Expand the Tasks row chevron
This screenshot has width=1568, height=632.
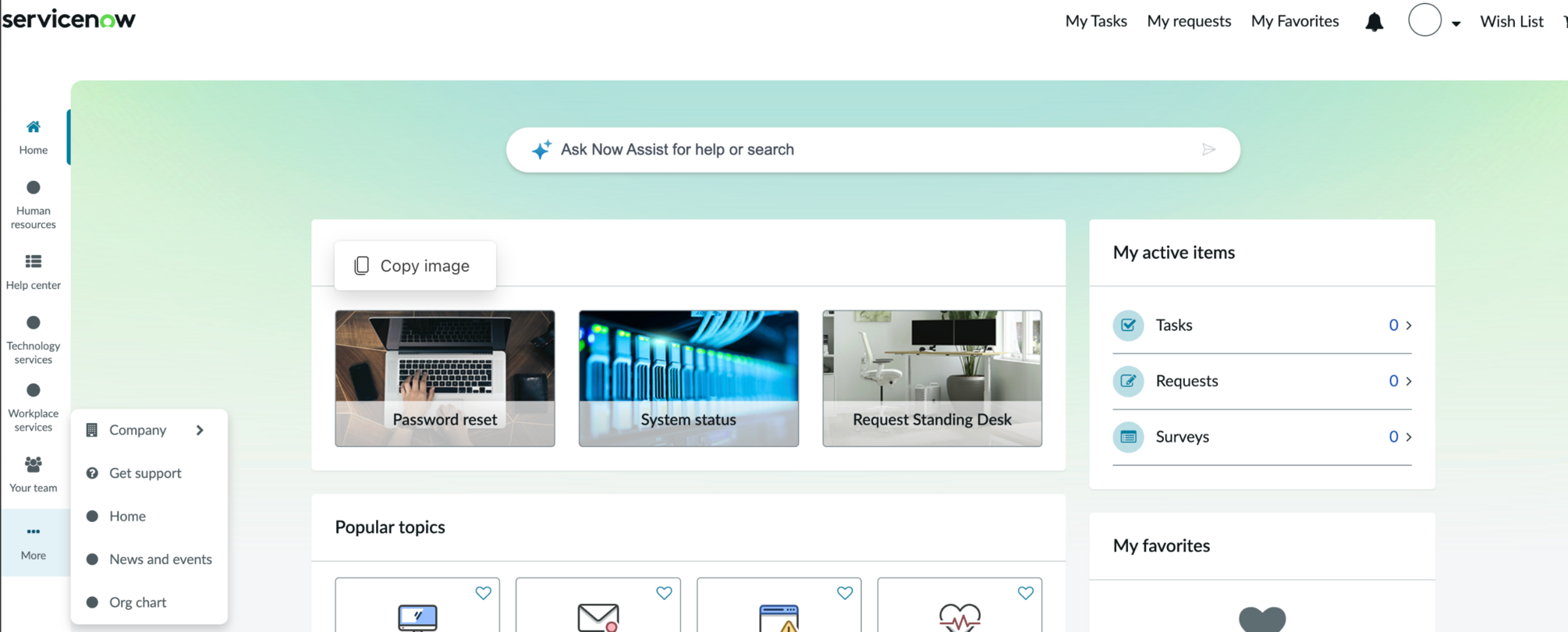point(1409,325)
